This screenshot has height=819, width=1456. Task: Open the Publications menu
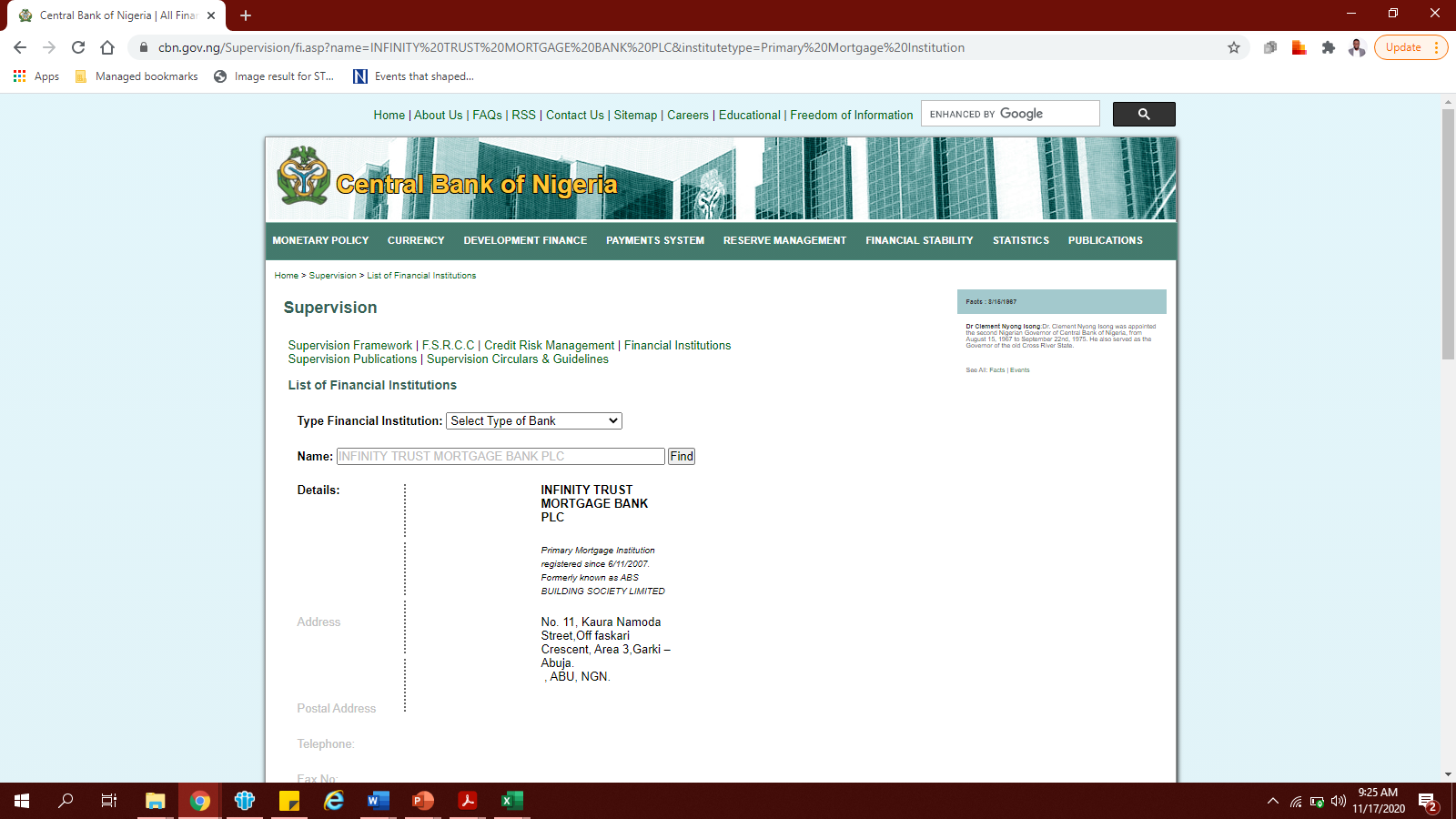point(1105,240)
